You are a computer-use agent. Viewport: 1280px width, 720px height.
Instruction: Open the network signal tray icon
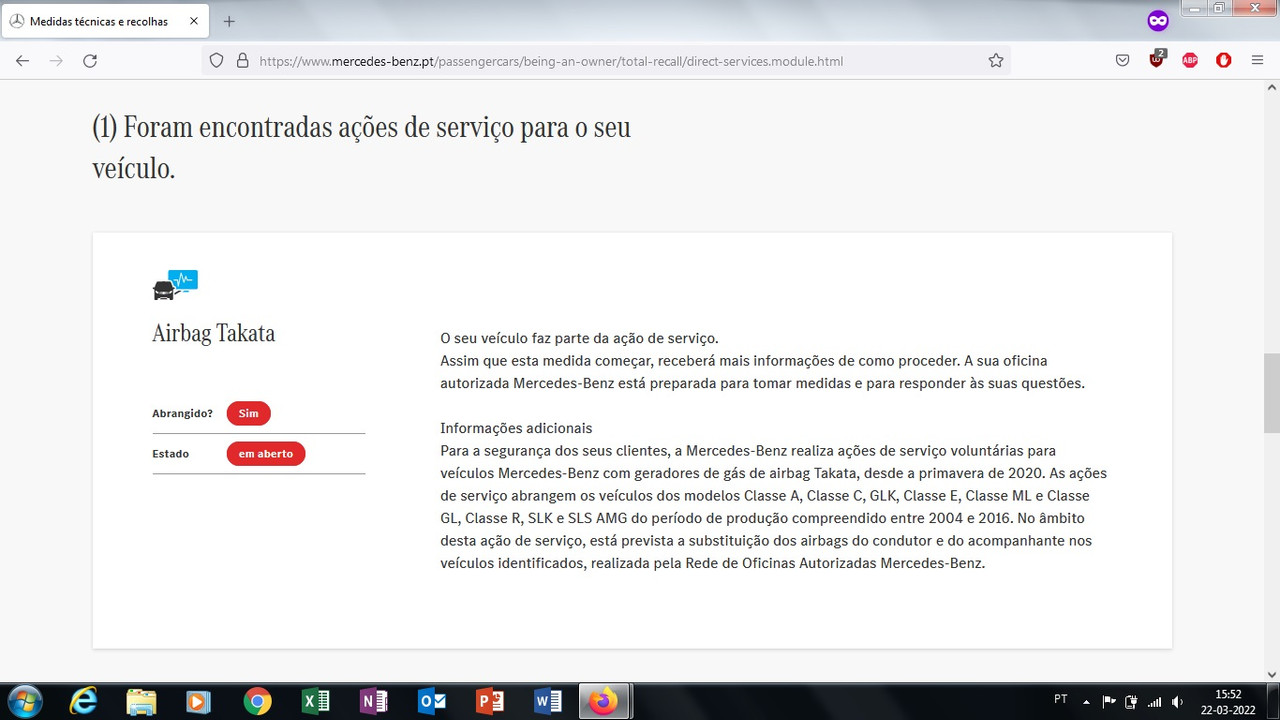(1155, 701)
